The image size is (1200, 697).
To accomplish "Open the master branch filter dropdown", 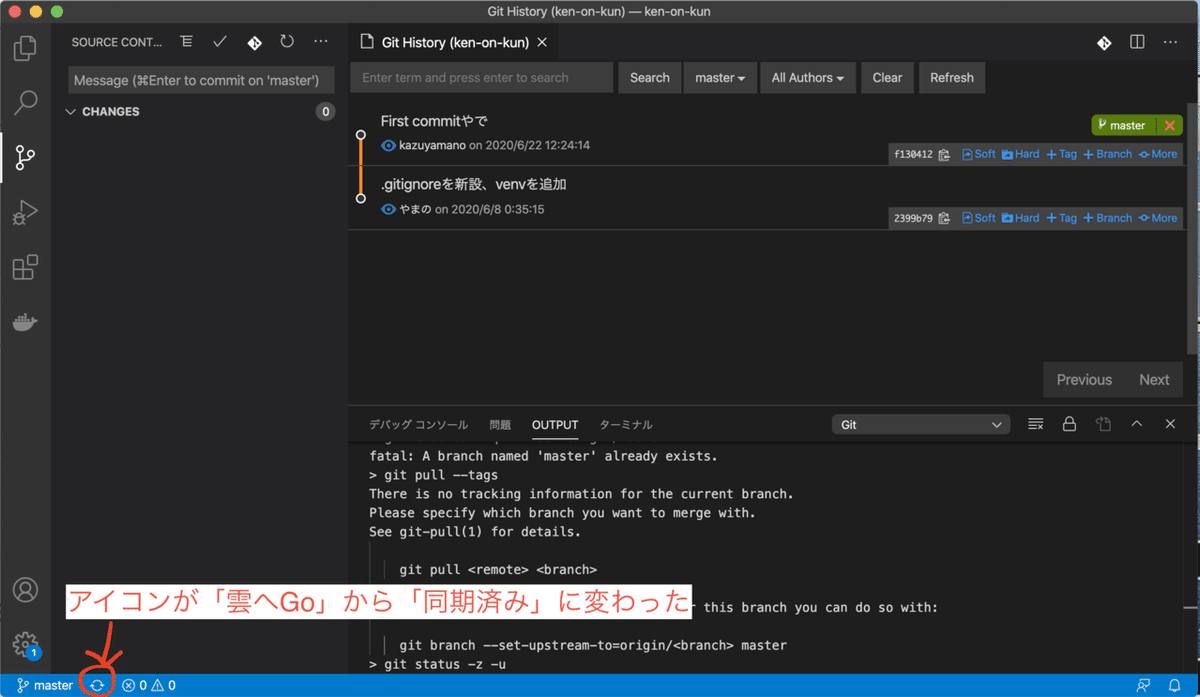I will (x=720, y=78).
